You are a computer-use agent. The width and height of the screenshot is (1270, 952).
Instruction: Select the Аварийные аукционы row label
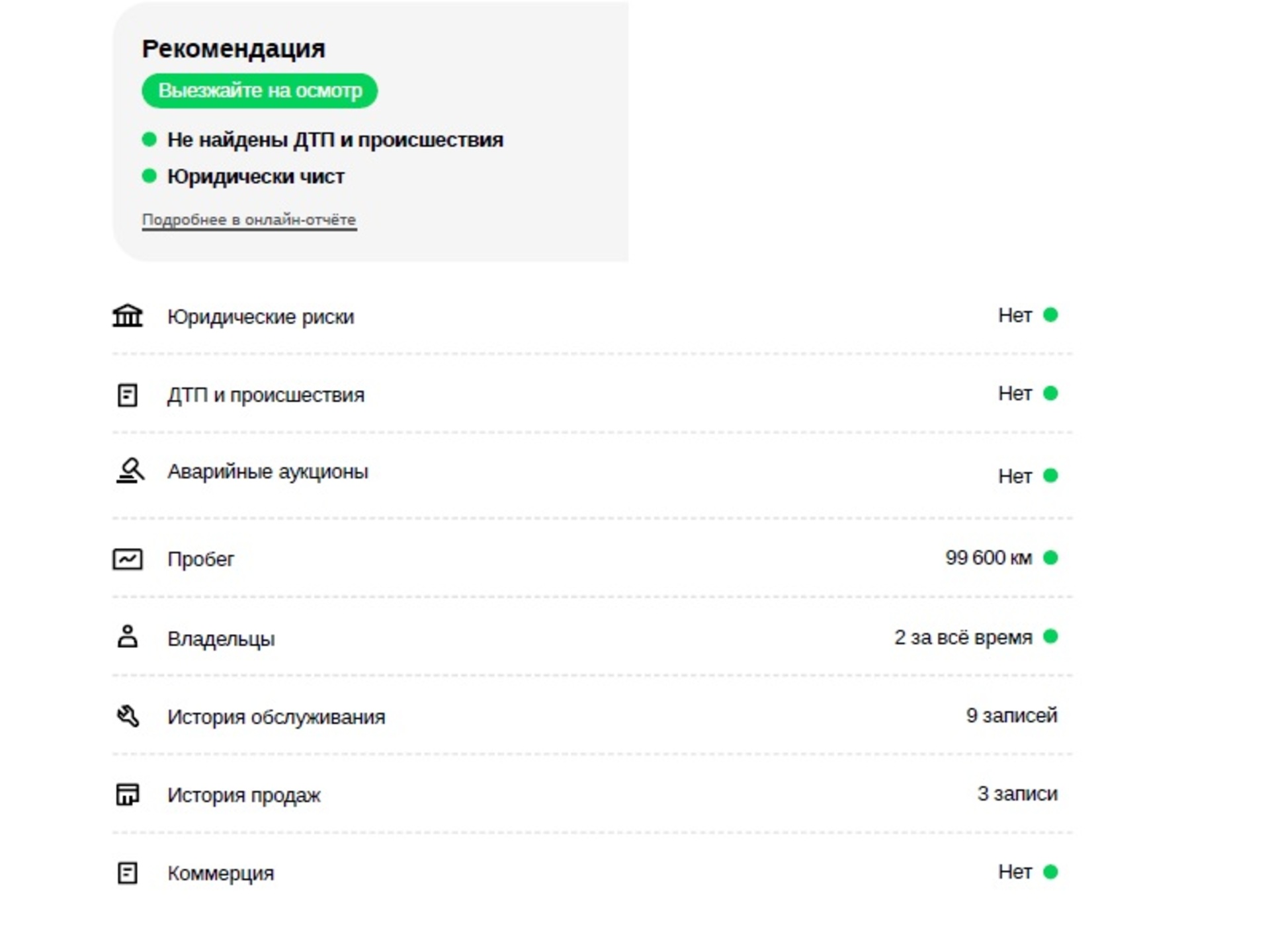pos(267,471)
